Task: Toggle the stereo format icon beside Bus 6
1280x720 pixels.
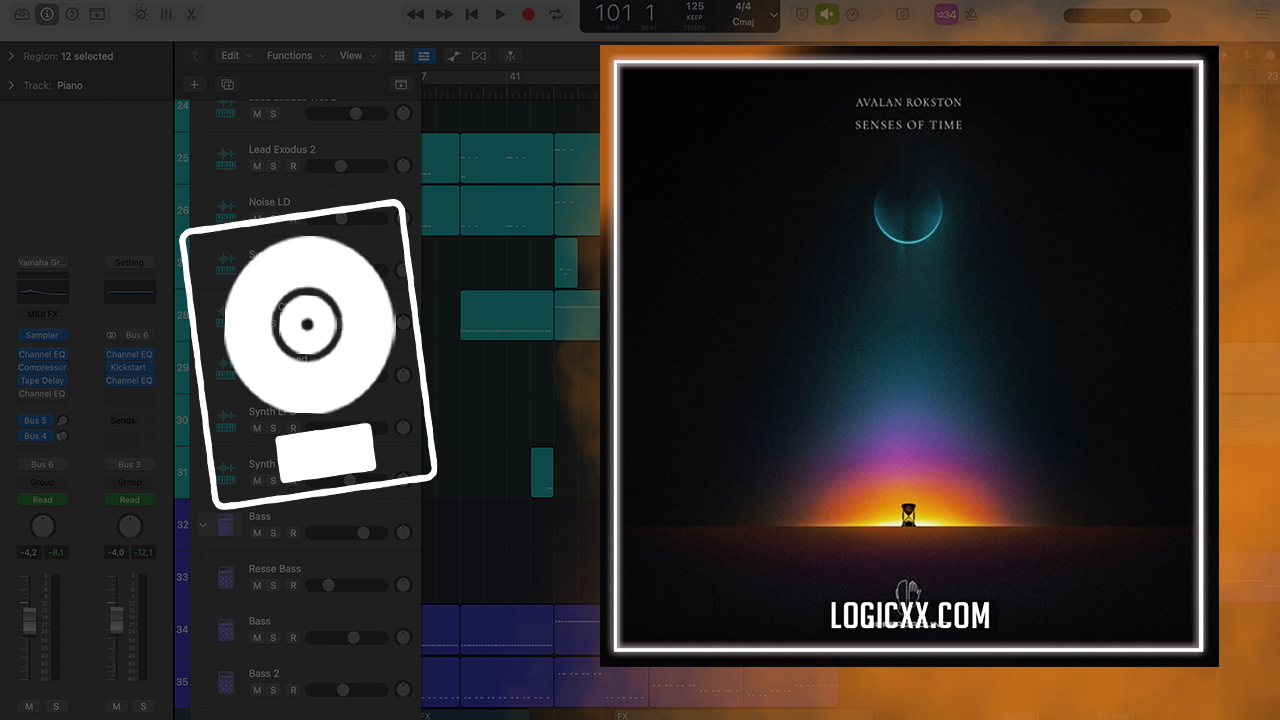Action: click(x=111, y=335)
